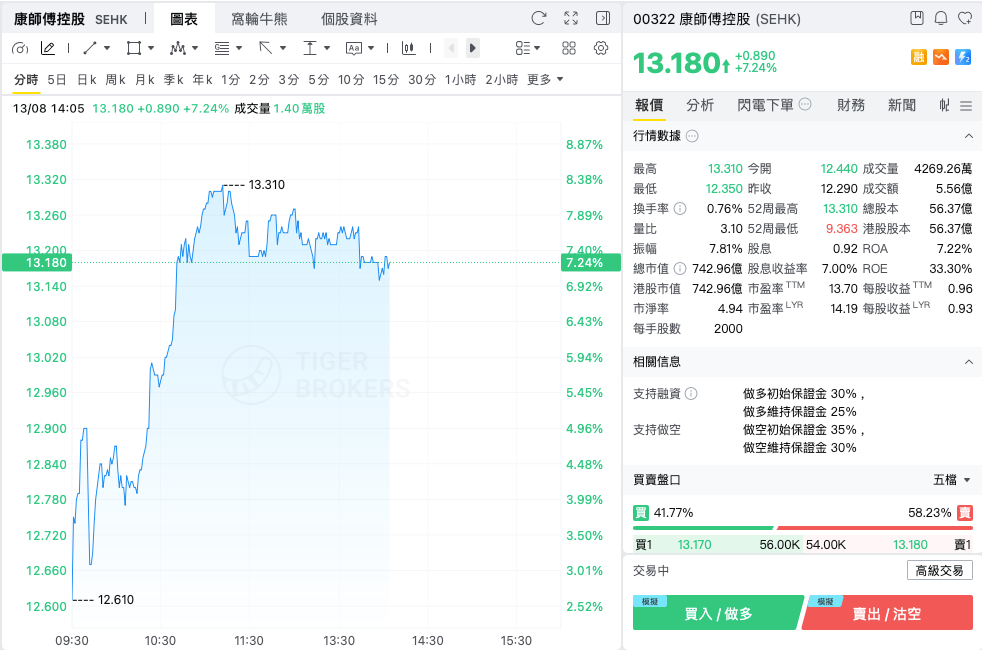This screenshot has width=982, height=650.
Task: Switch to the 窩輪牛熊 tab
Action: (x=259, y=19)
